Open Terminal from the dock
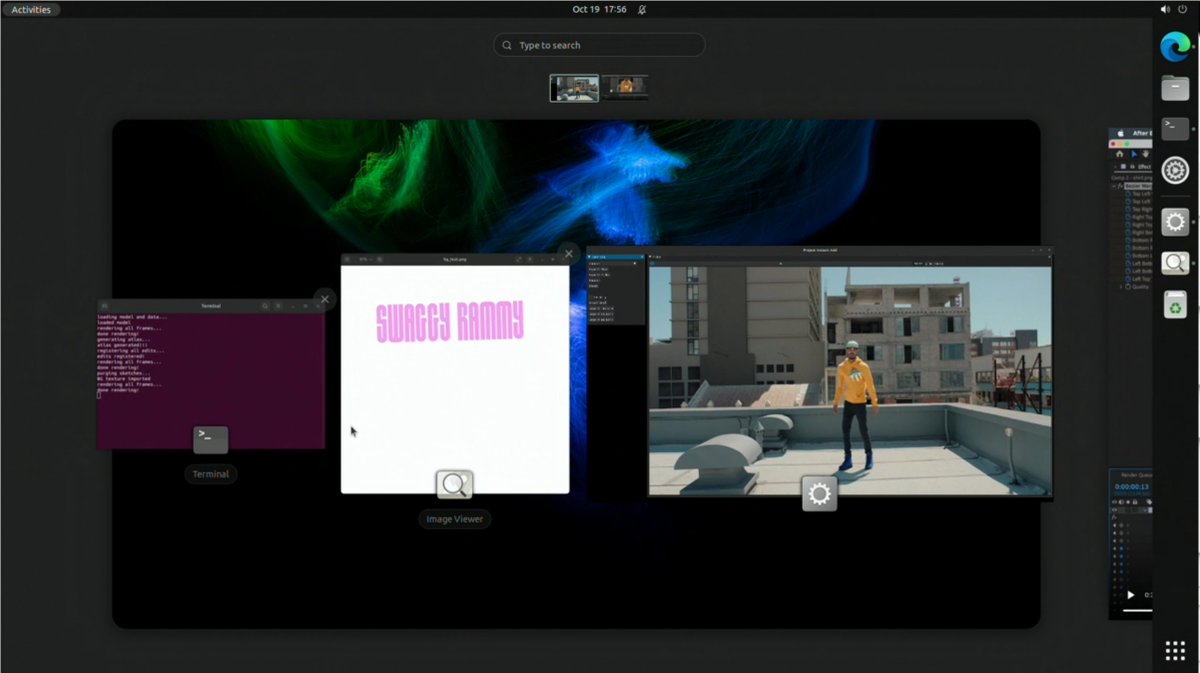 (x=1176, y=128)
